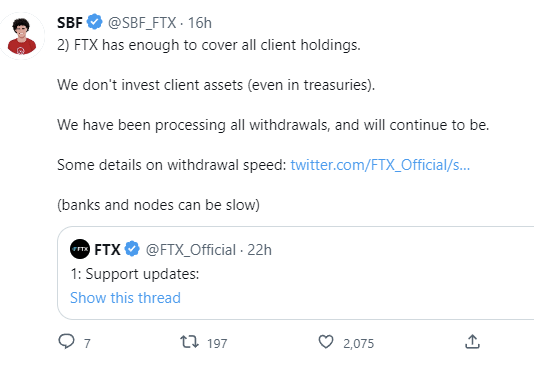This screenshot has width=534, height=377.
Task: Open quoted tweet at 'Support updates' text
Action: (135, 274)
